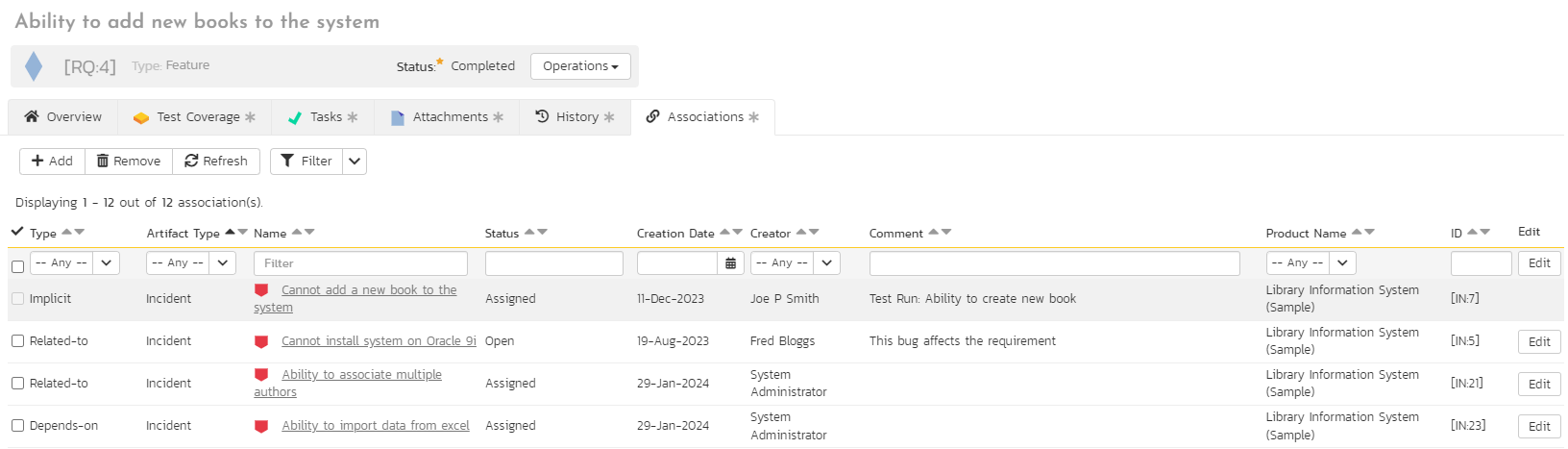Open the Filter button's dropdown arrow

(355, 162)
